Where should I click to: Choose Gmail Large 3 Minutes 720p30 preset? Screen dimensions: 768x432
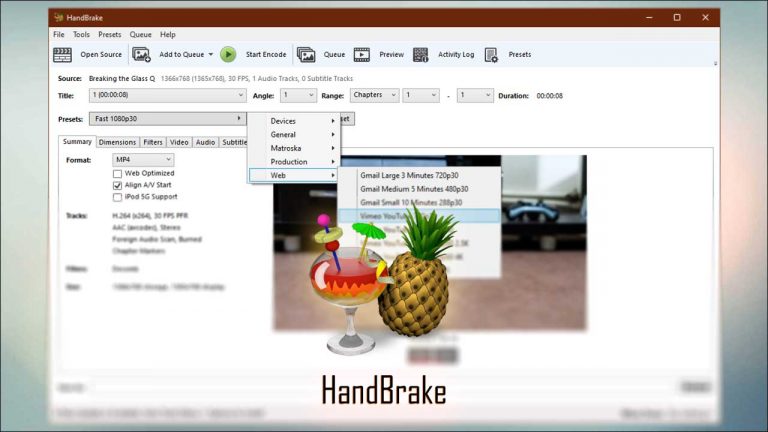pos(419,175)
